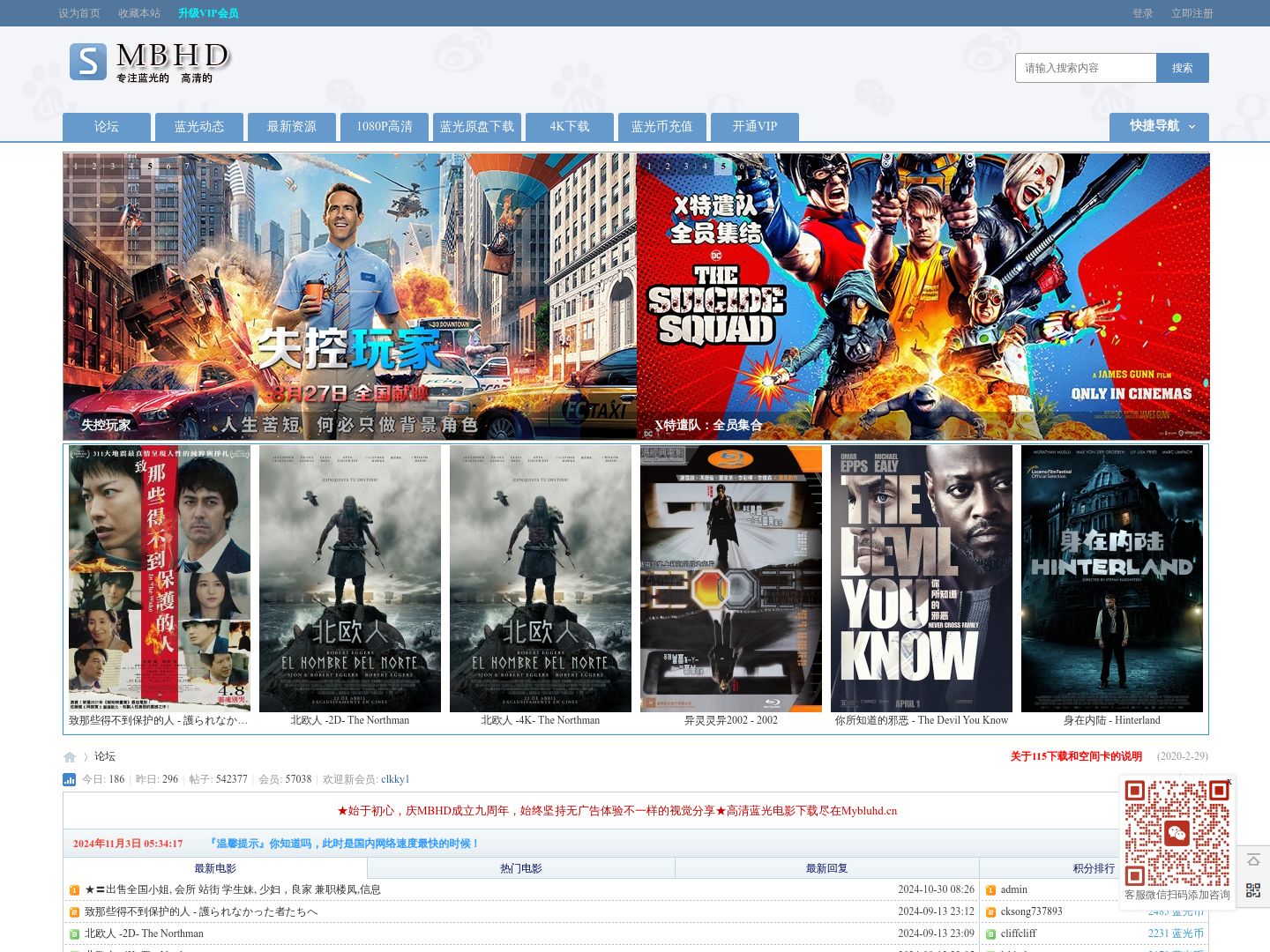1270x952 pixels.
Task: Open the 4K下载 navigation tab
Action: 570,127
